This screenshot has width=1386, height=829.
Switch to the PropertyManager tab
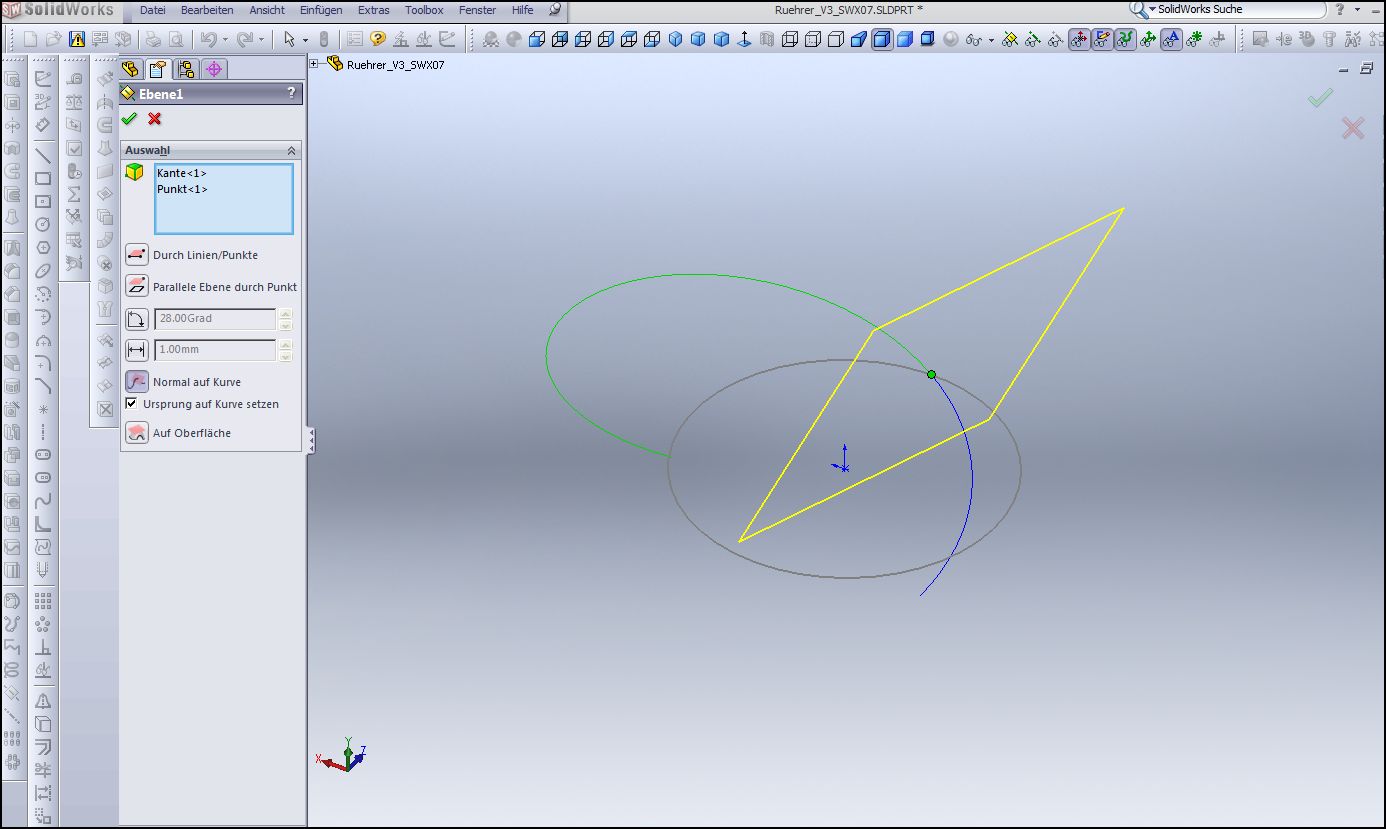pos(157,69)
